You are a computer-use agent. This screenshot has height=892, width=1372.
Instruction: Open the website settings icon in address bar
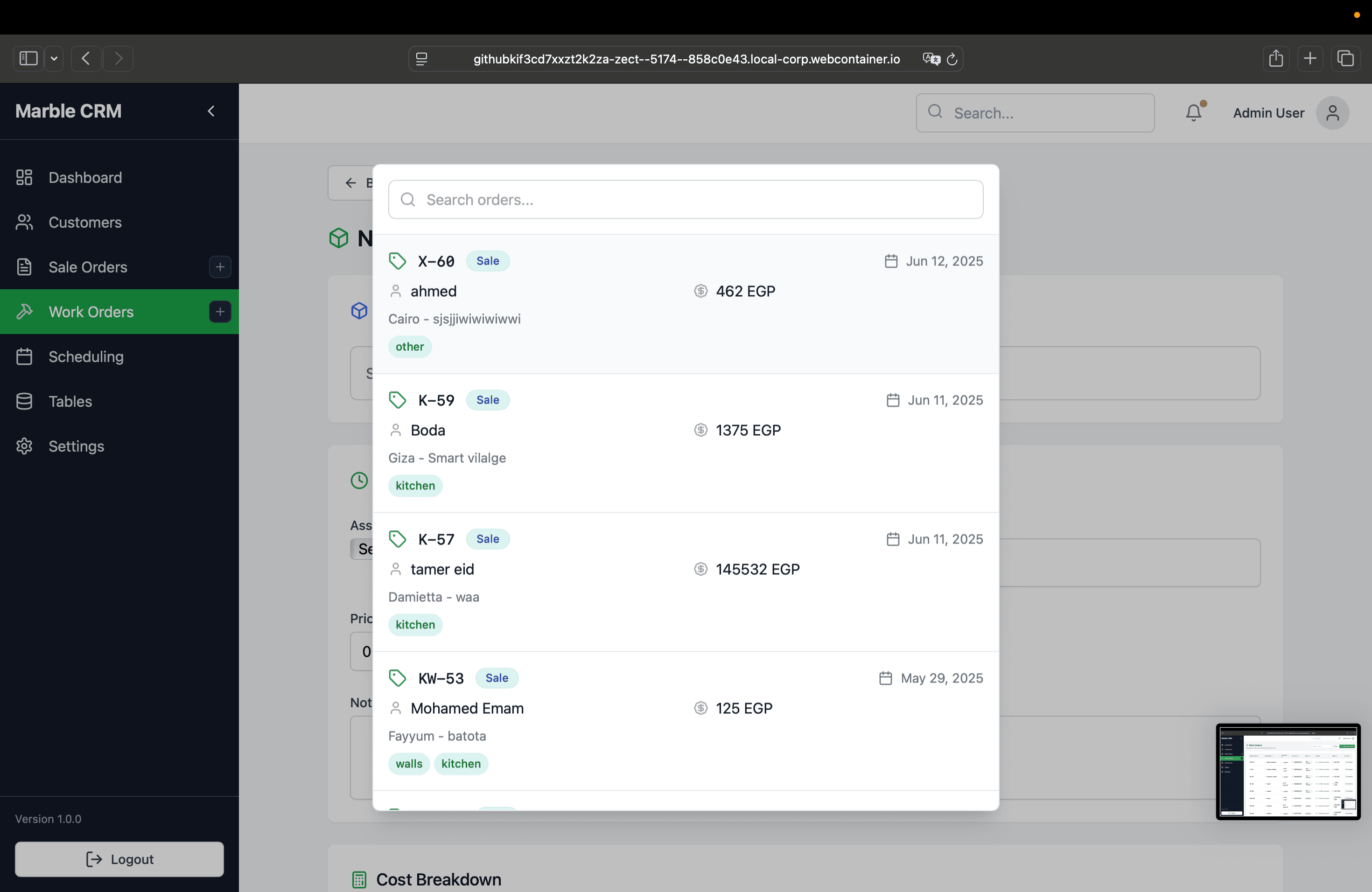pos(421,59)
